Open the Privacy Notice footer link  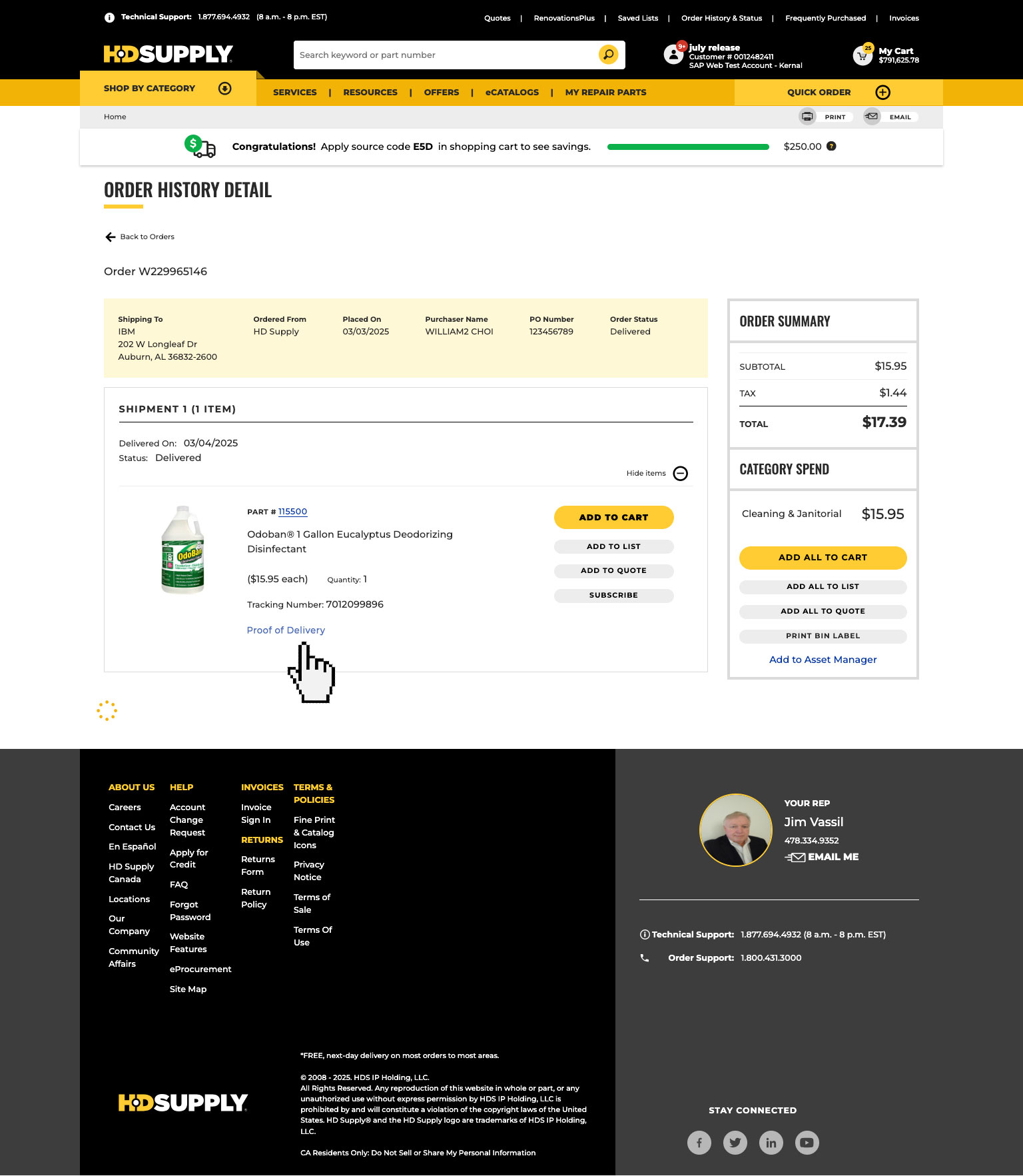tap(309, 872)
